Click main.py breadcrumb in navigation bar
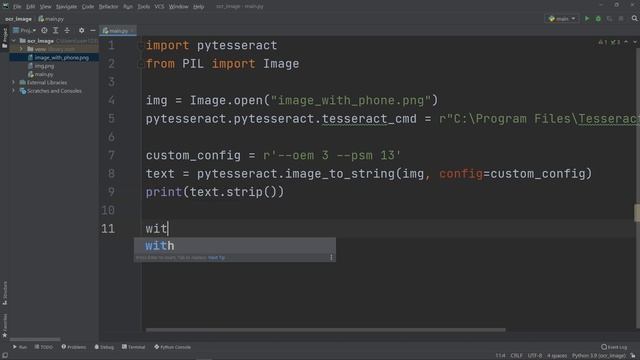640x360 pixels. tap(51, 19)
